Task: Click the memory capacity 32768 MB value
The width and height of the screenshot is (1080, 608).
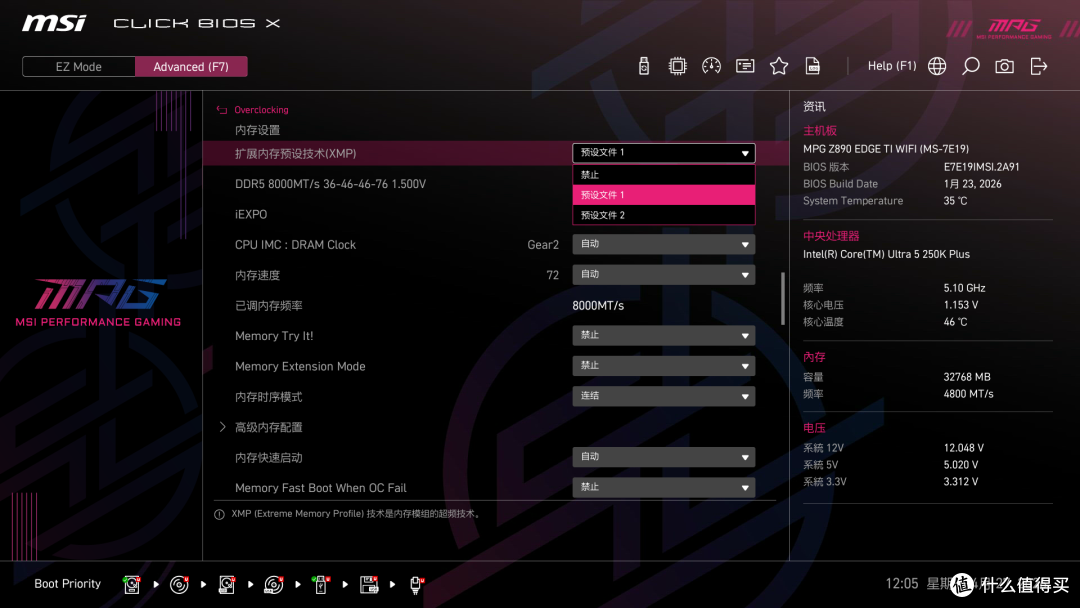Action: tap(967, 377)
